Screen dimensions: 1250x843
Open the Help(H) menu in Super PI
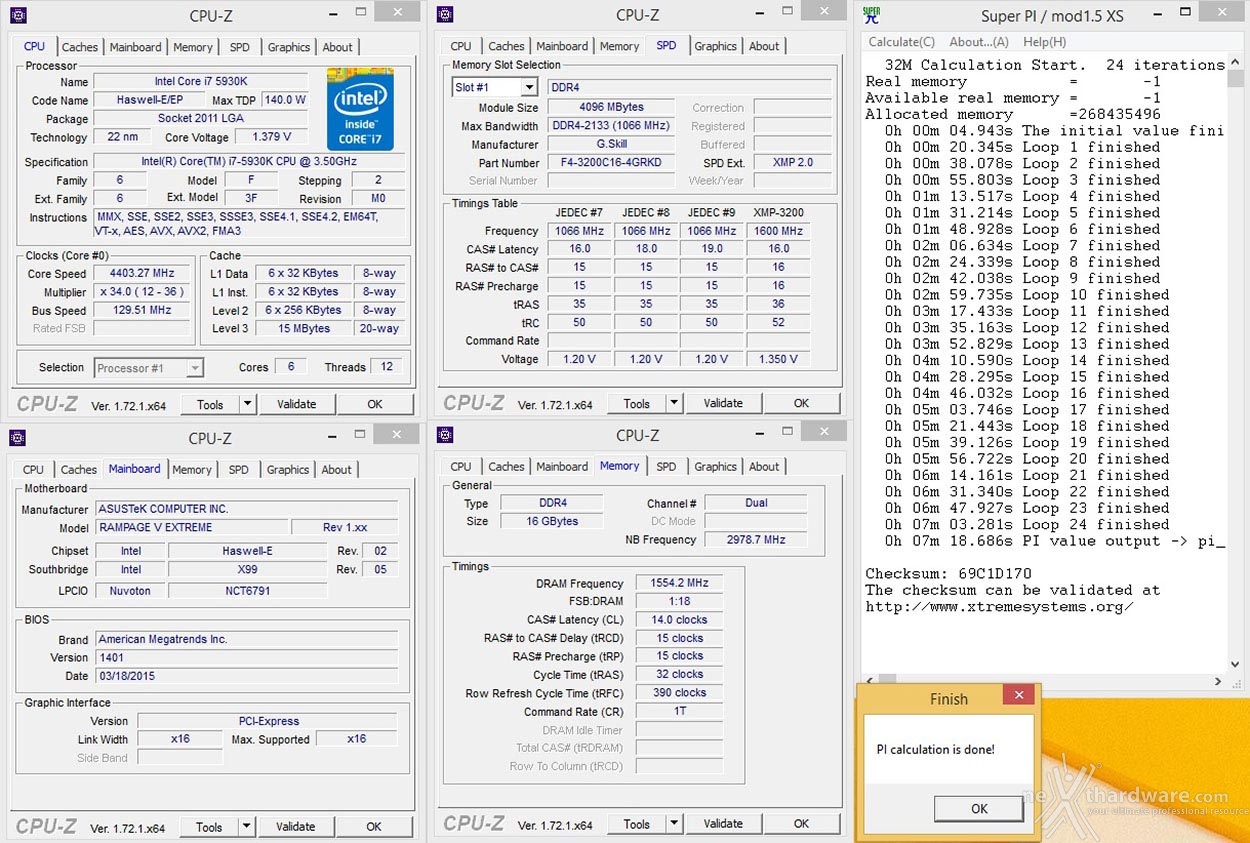[1045, 42]
